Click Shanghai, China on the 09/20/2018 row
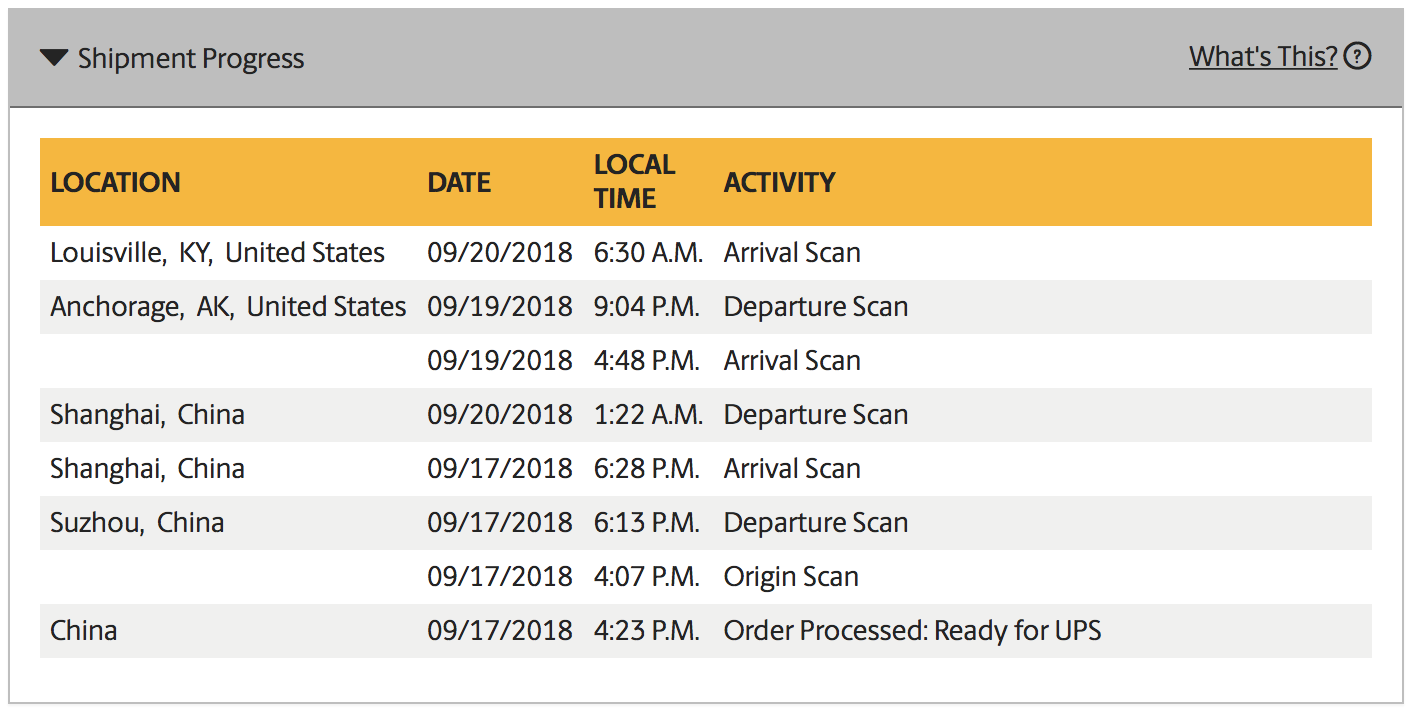 (x=147, y=415)
